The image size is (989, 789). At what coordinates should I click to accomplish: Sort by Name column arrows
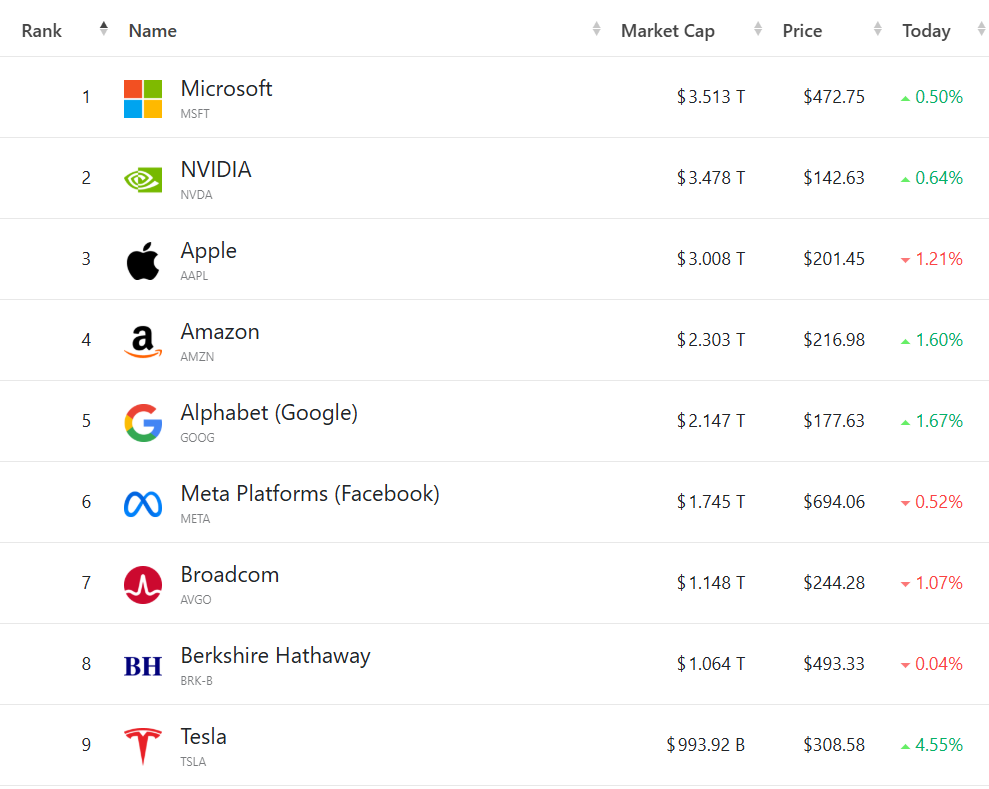tap(597, 29)
